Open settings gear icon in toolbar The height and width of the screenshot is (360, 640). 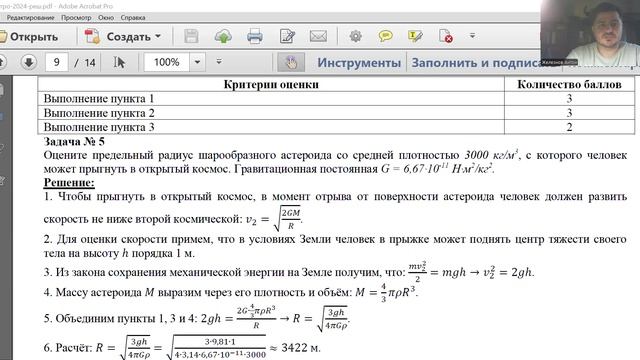click(x=356, y=36)
